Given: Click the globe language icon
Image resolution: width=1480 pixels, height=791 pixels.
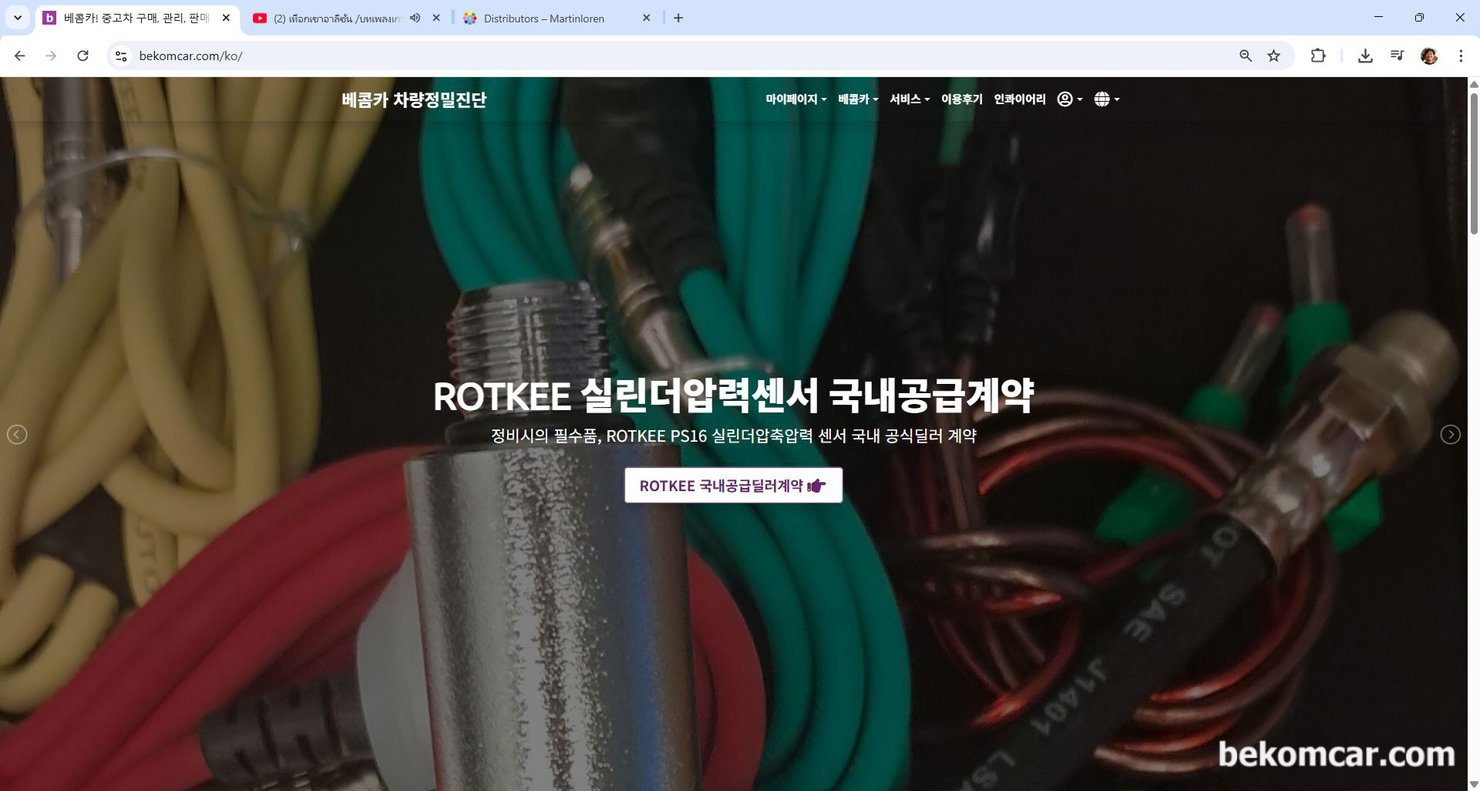Looking at the screenshot, I should 1101,99.
